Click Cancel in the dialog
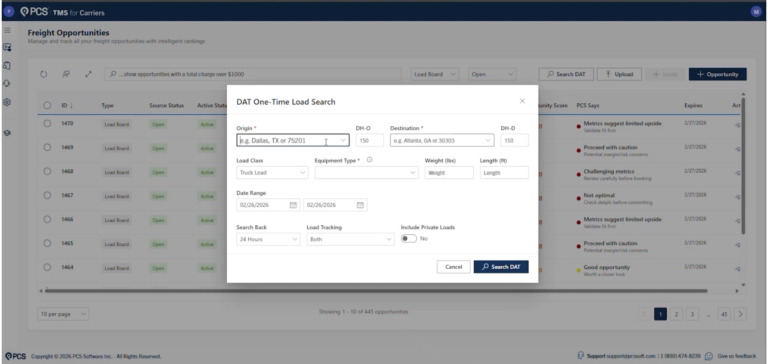Viewport: 768px width, 364px height. click(x=454, y=267)
